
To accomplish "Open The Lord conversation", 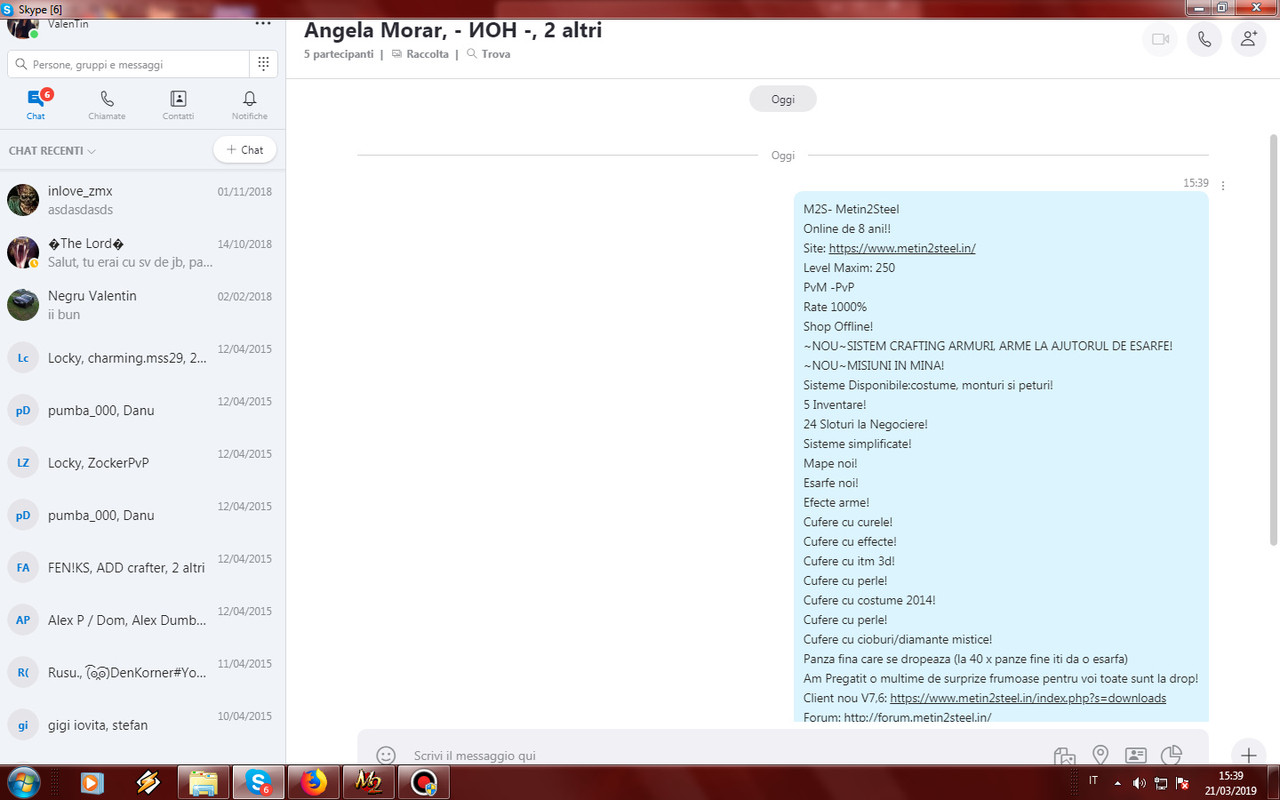I will (142, 253).
